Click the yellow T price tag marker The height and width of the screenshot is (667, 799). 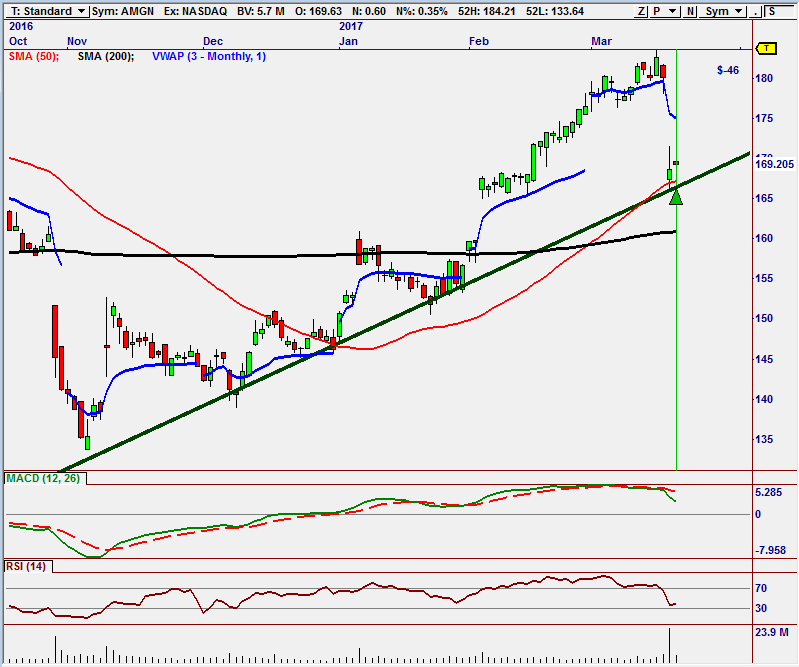pyautogui.click(x=766, y=48)
